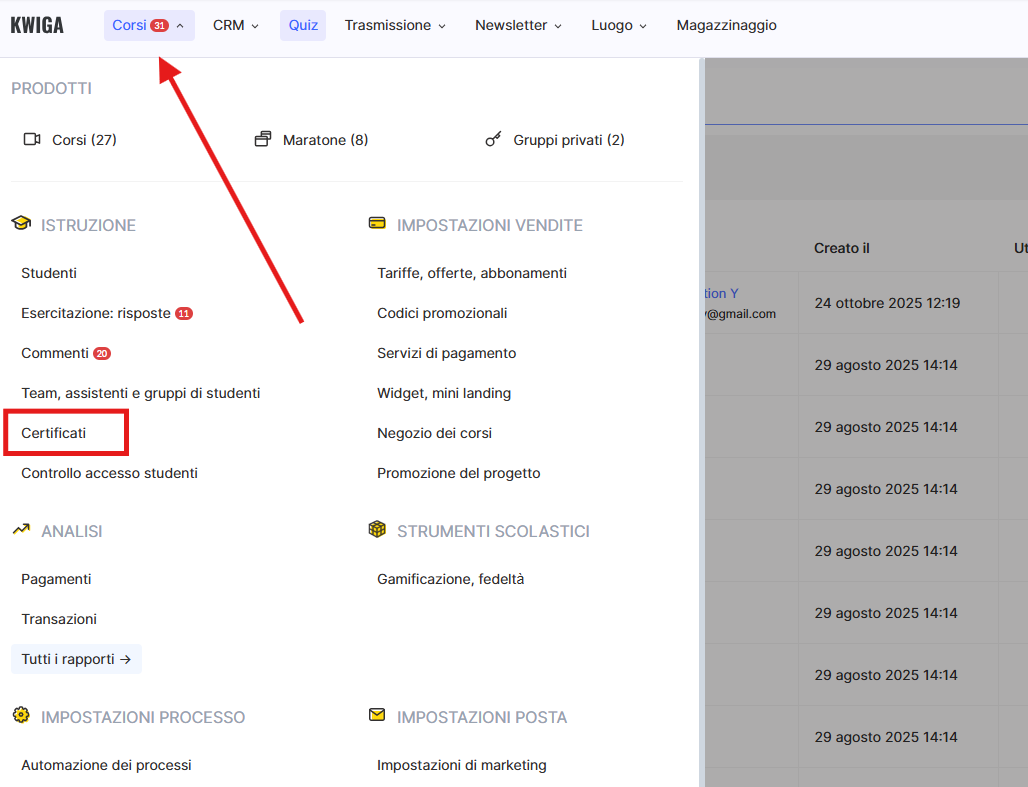Click the envelope Impostazioni Posta icon
The height and width of the screenshot is (787, 1028).
click(377, 716)
